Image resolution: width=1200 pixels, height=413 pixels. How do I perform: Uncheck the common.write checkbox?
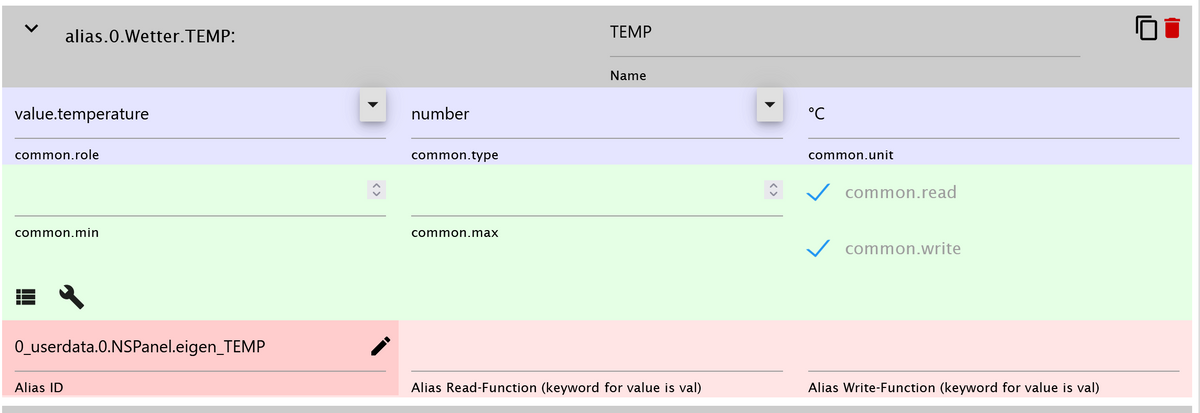tap(820, 249)
